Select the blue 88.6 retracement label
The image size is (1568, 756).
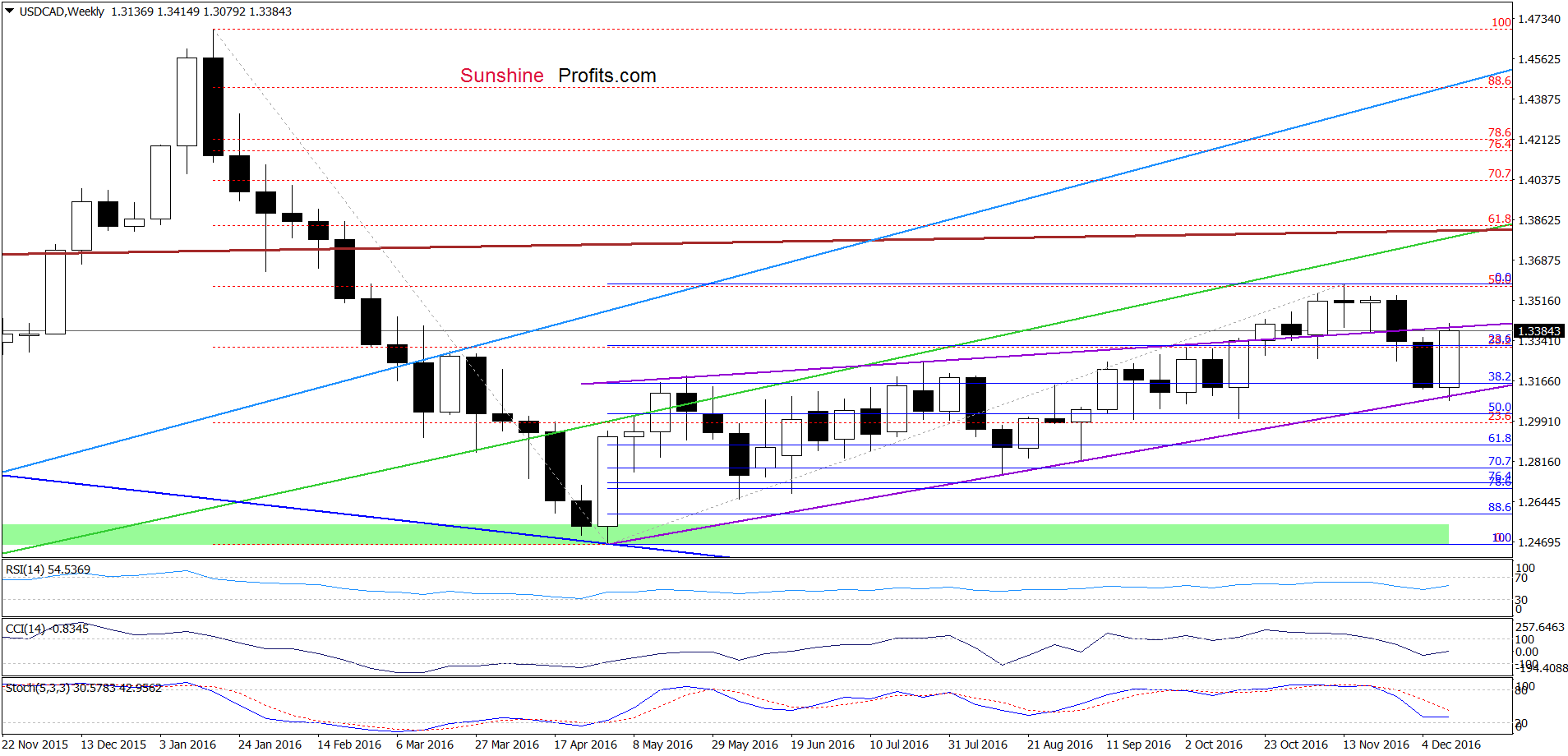1499,508
